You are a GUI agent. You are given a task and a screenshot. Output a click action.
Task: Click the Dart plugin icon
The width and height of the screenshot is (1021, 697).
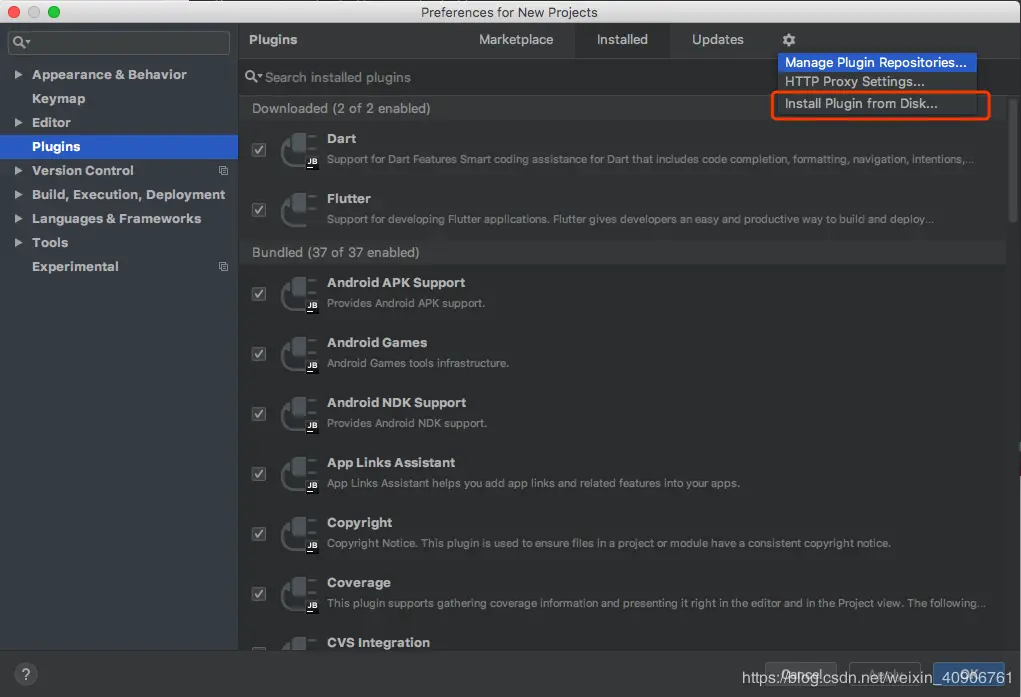click(300, 150)
